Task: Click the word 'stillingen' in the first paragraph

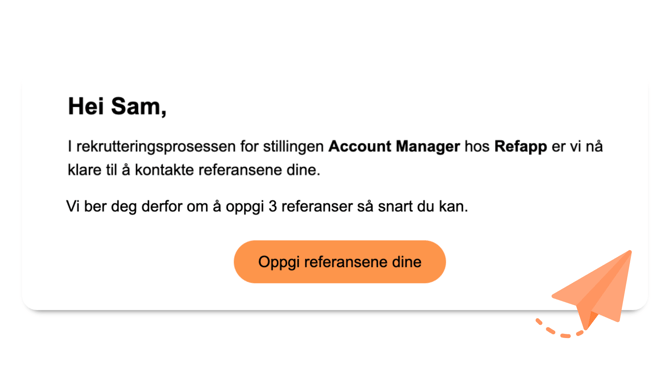Action: (293, 147)
